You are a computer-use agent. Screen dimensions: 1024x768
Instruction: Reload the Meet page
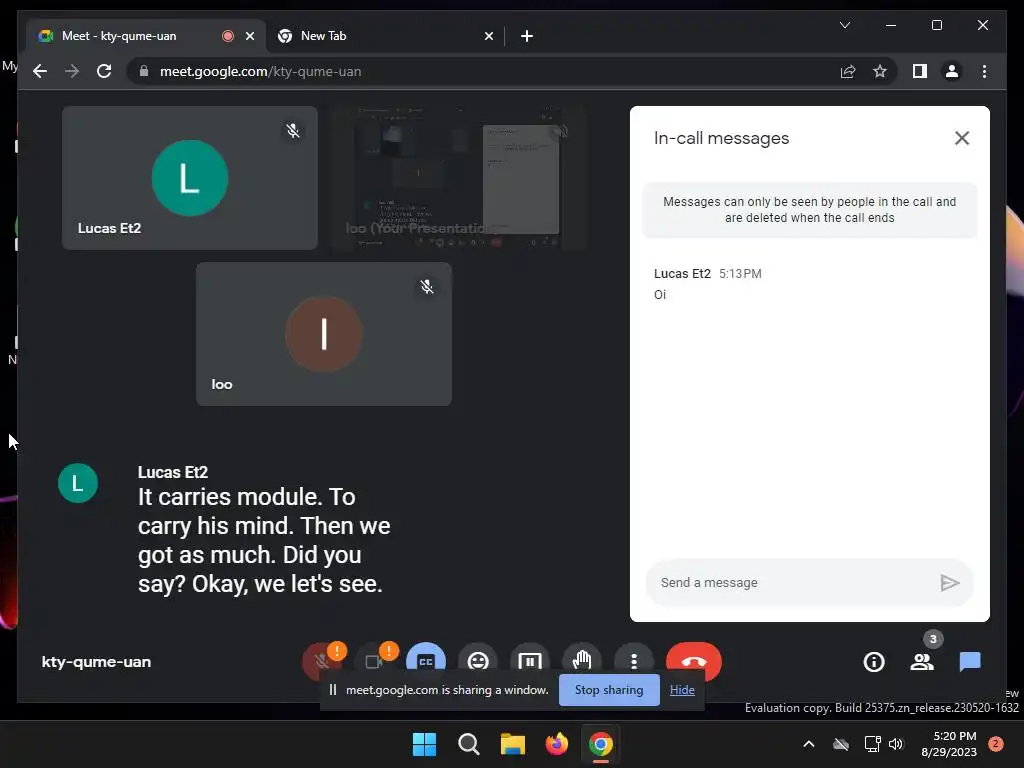(104, 71)
